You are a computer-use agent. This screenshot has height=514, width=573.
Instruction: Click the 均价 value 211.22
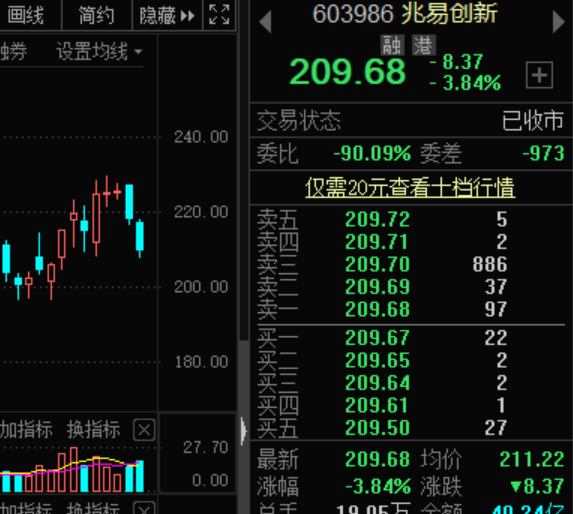tap(532, 459)
